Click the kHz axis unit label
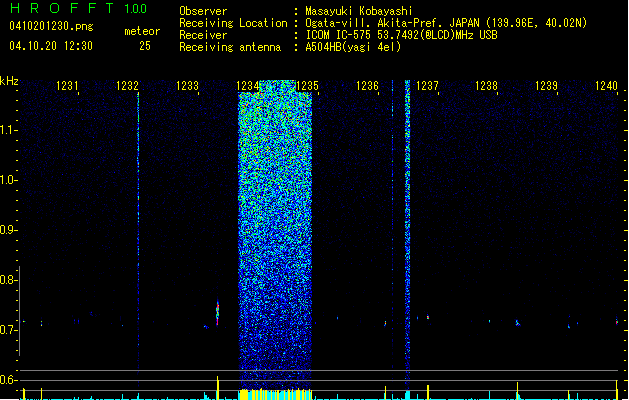The image size is (629, 400). [9, 81]
